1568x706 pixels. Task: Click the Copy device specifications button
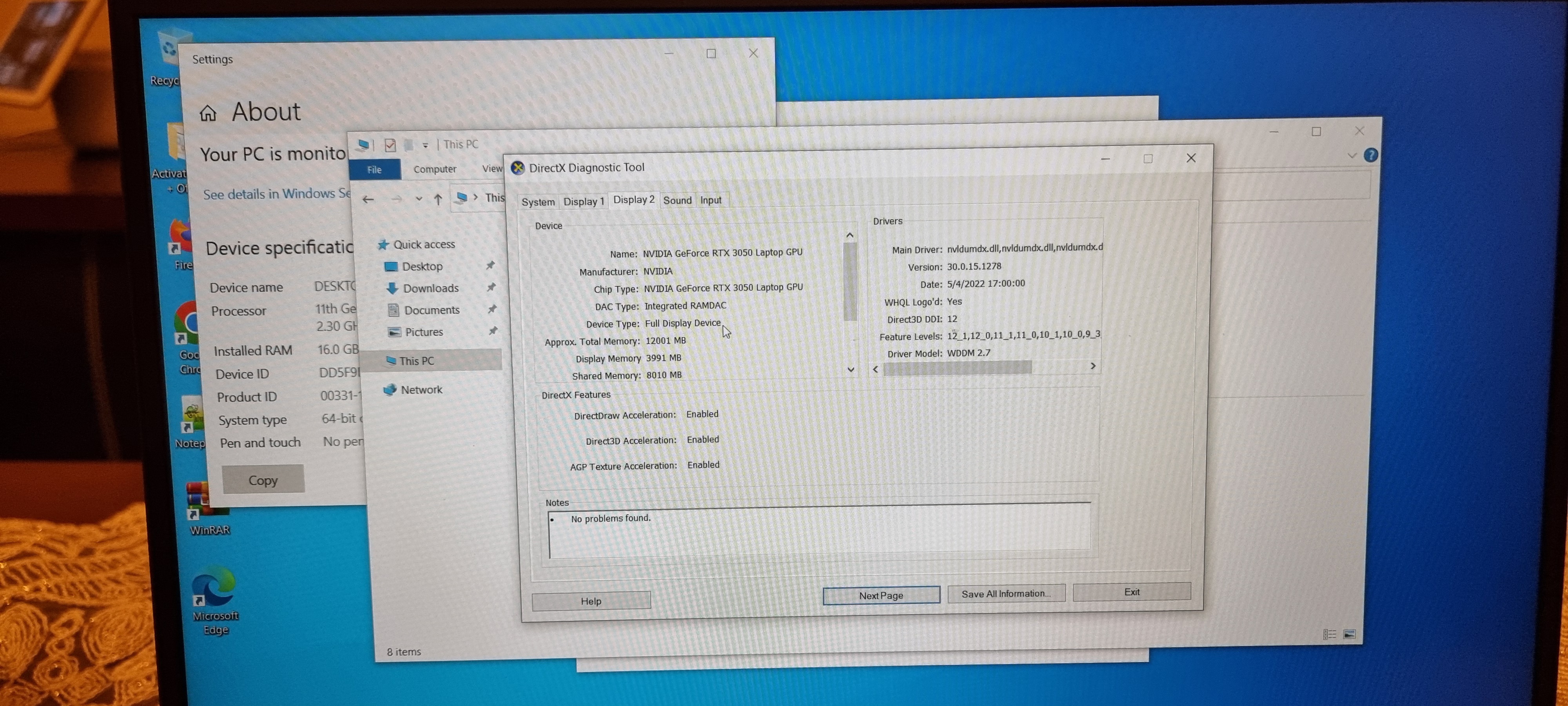pos(263,480)
